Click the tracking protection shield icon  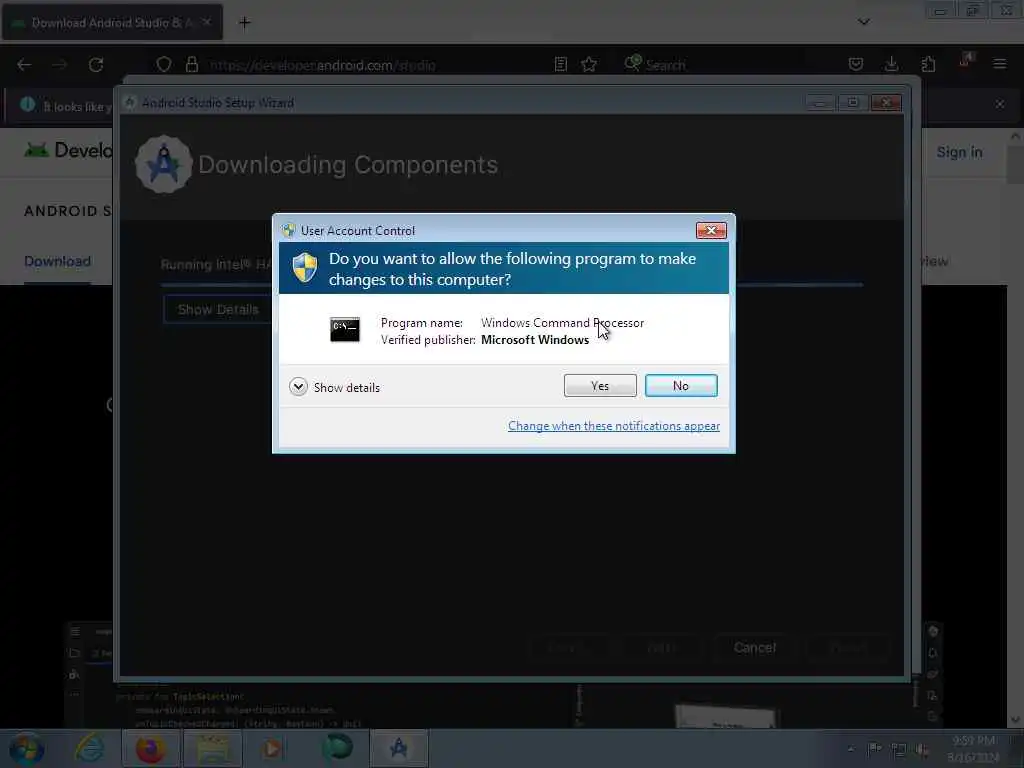point(163,65)
